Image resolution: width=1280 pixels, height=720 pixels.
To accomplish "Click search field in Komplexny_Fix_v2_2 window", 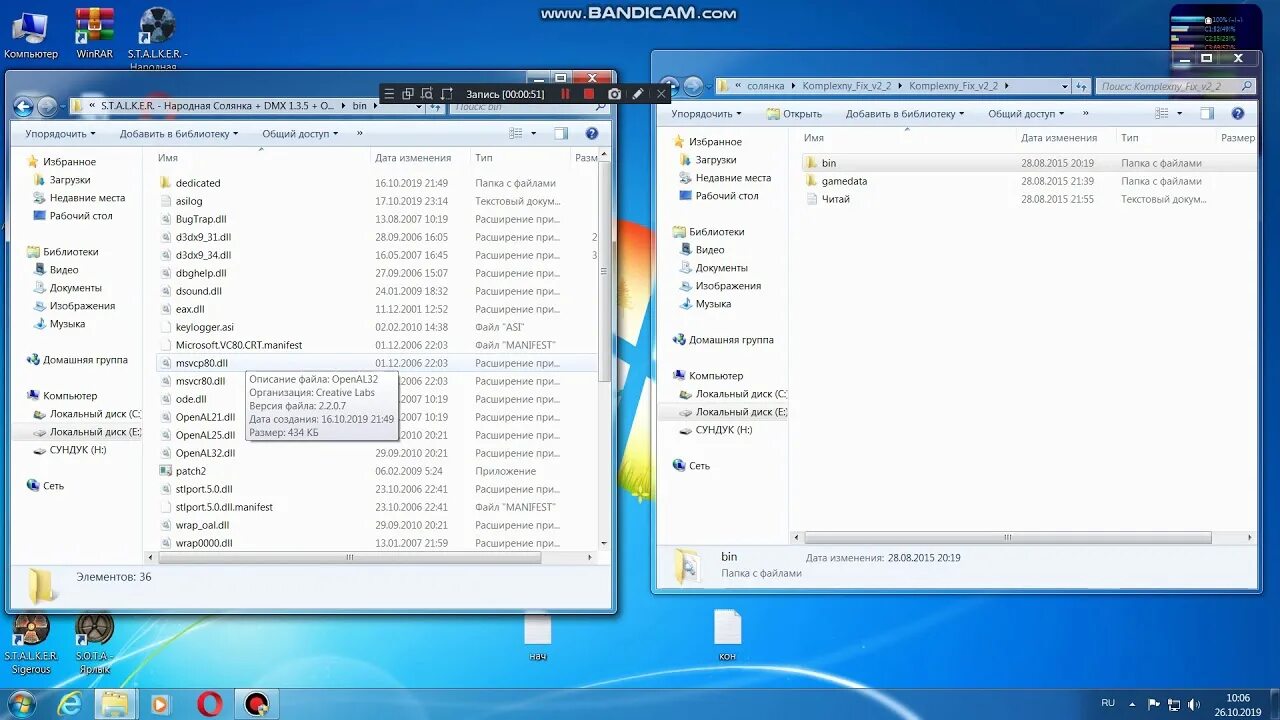I will tap(1175, 86).
